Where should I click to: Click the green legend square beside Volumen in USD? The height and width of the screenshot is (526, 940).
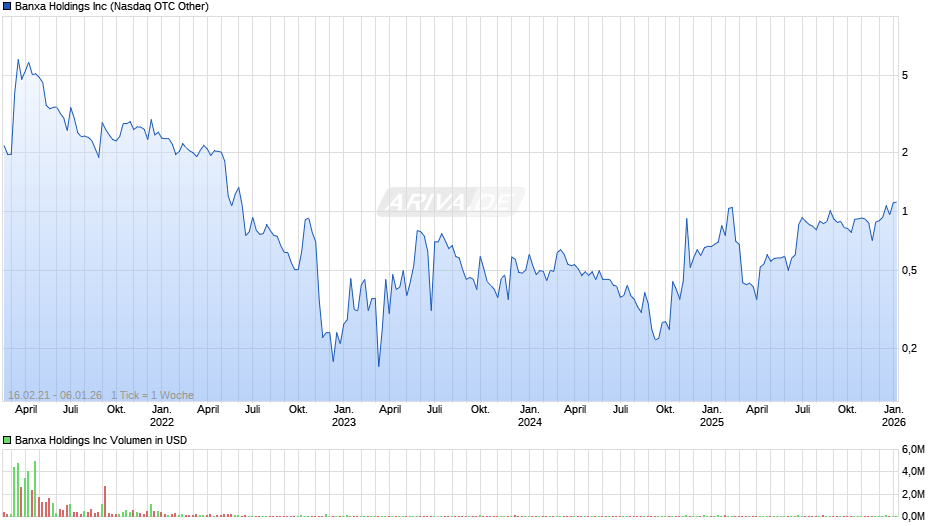click(7, 440)
